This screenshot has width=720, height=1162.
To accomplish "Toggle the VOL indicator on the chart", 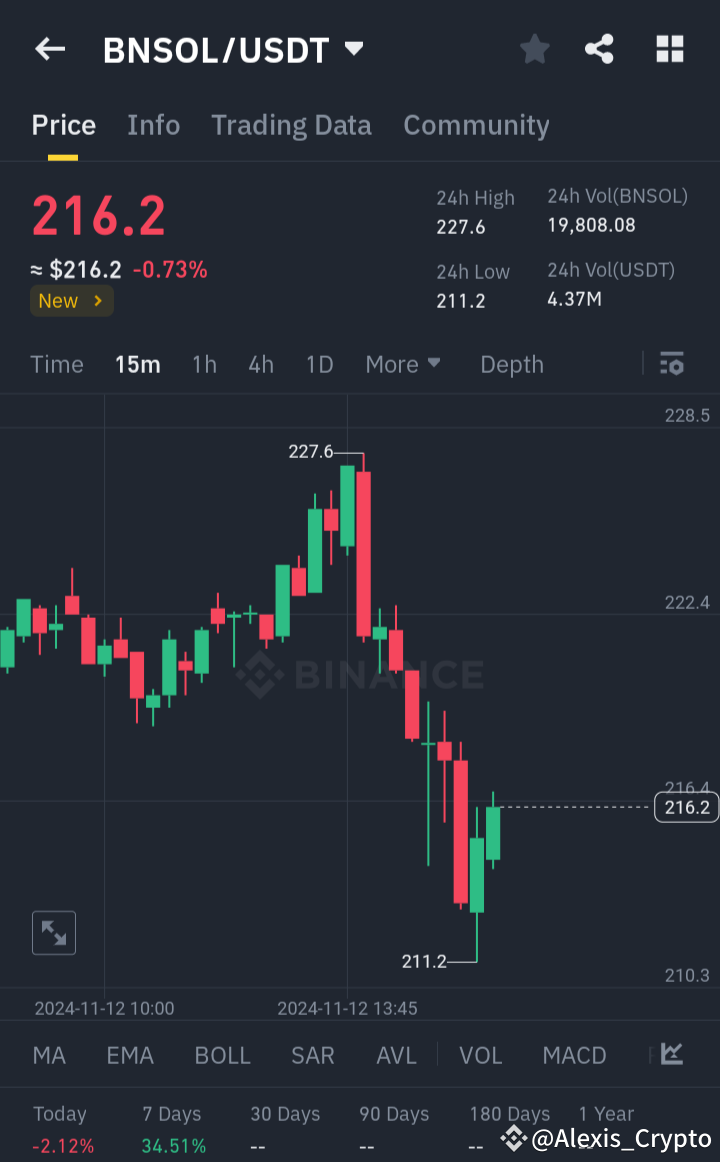I will (480, 1055).
